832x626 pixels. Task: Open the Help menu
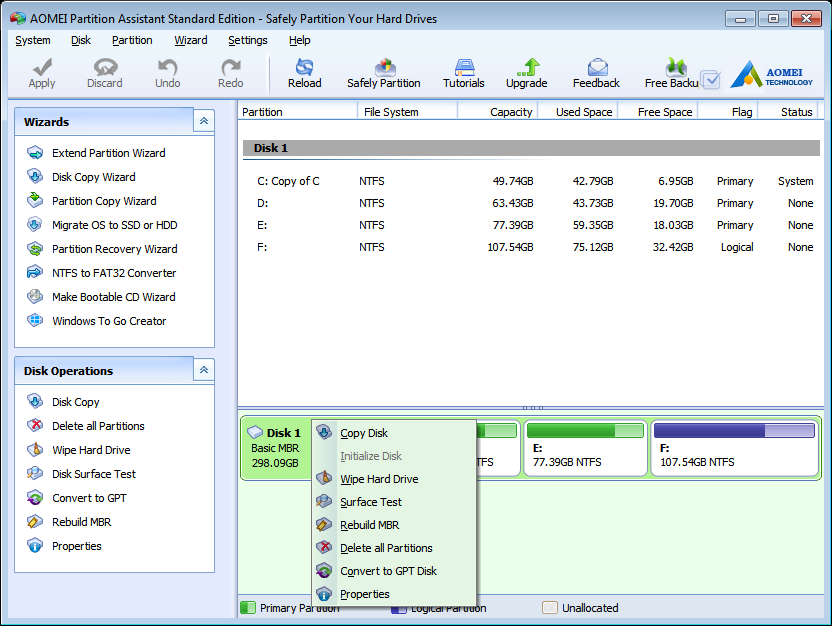point(300,40)
